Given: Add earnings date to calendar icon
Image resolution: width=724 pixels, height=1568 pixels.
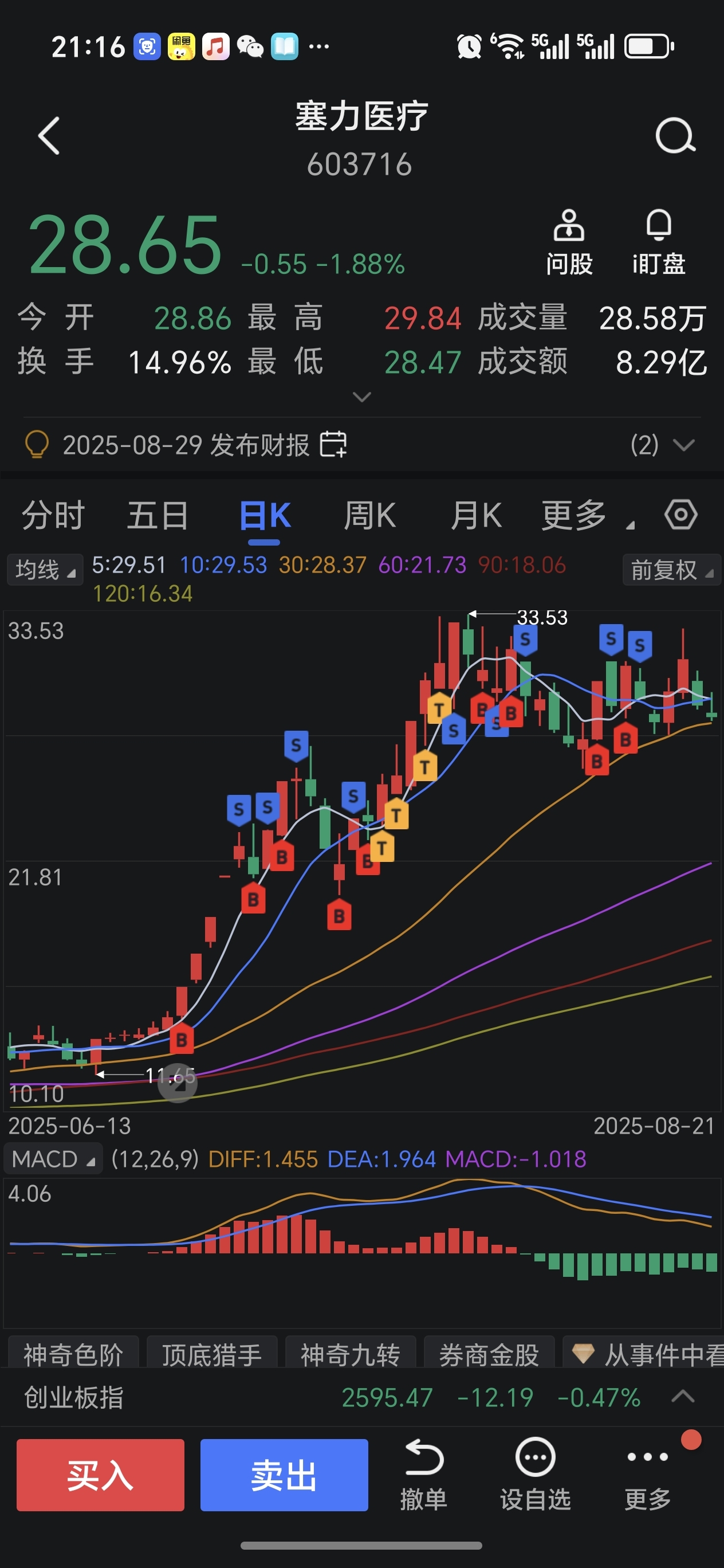Looking at the screenshot, I should [333, 444].
